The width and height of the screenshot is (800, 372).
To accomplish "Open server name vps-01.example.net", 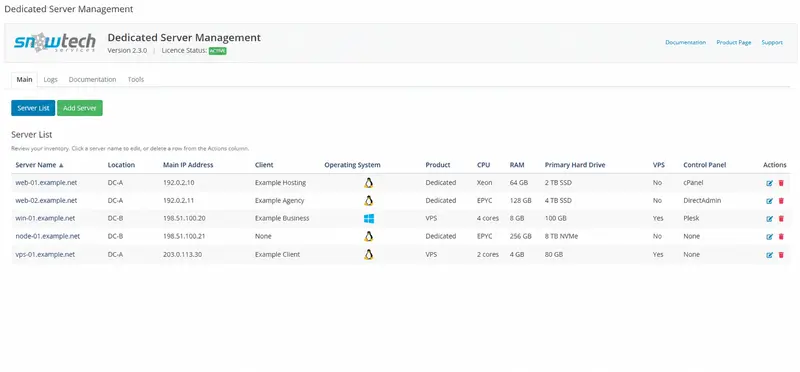I will click(45, 254).
